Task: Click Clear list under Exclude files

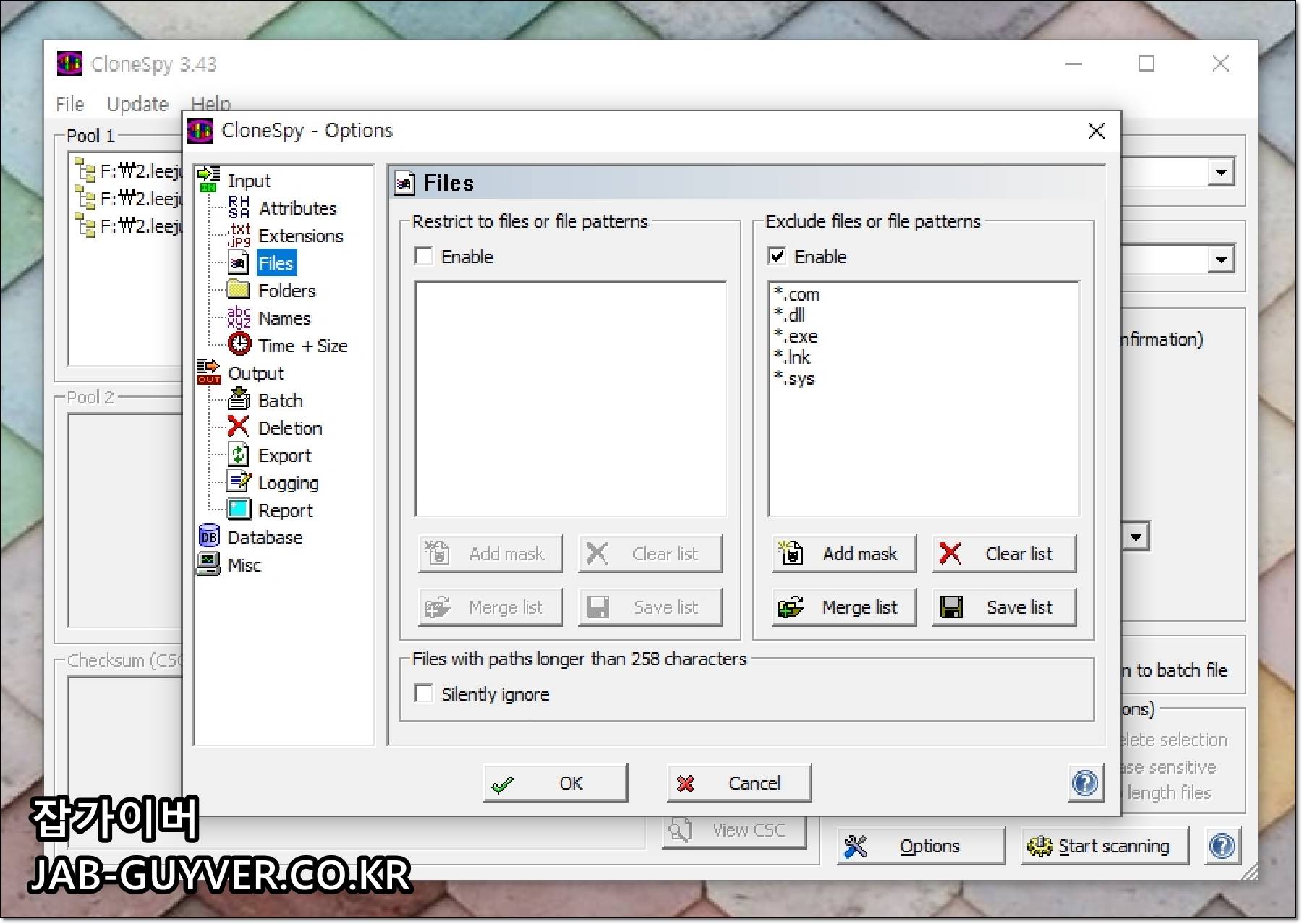Action: tap(1004, 554)
